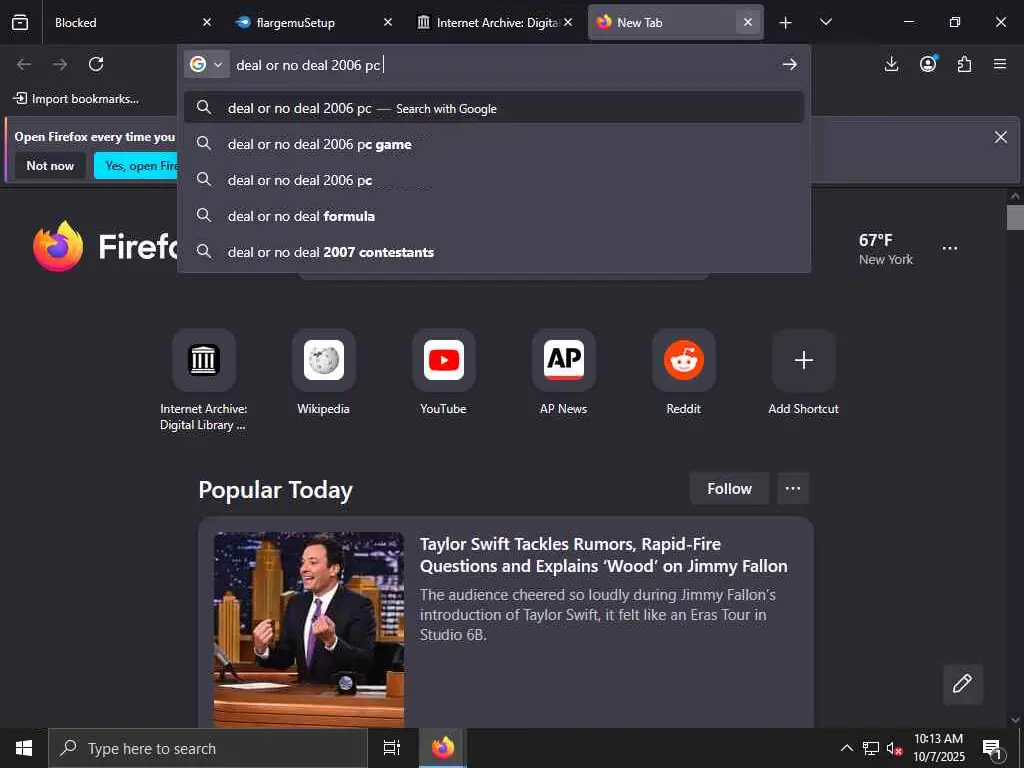Image resolution: width=1024 pixels, height=768 pixels.
Task: Open the Taylor Swift article headline
Action: tap(603, 555)
